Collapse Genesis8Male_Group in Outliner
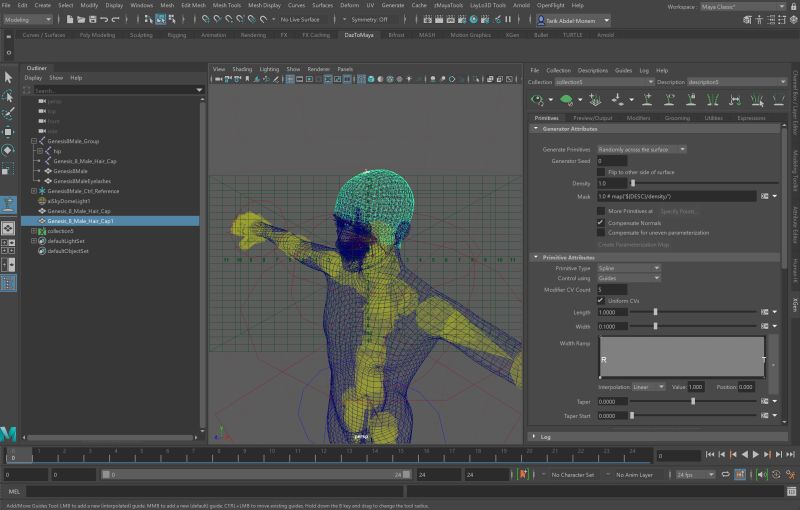 click(x=34, y=141)
